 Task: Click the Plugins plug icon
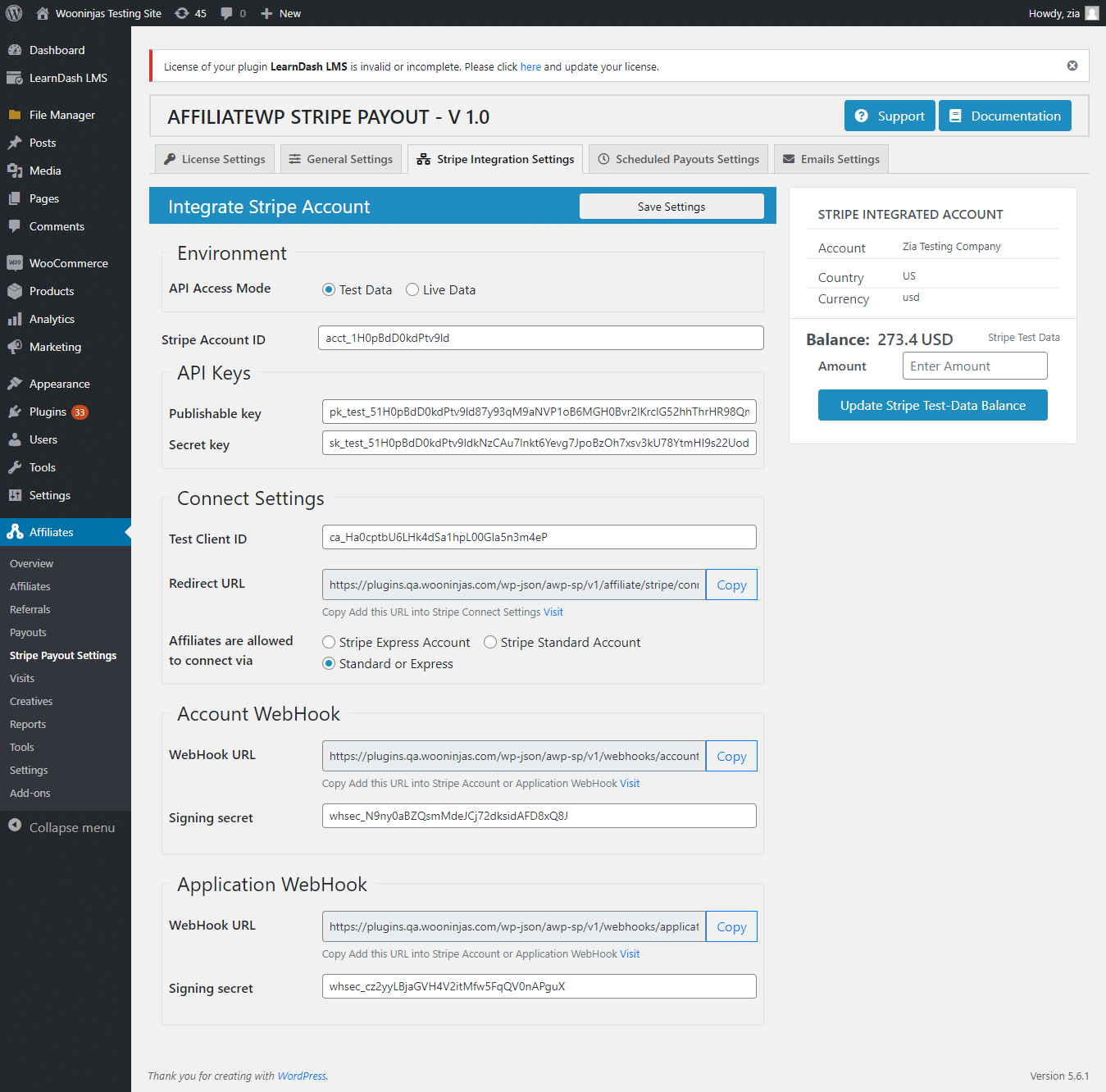coord(15,412)
